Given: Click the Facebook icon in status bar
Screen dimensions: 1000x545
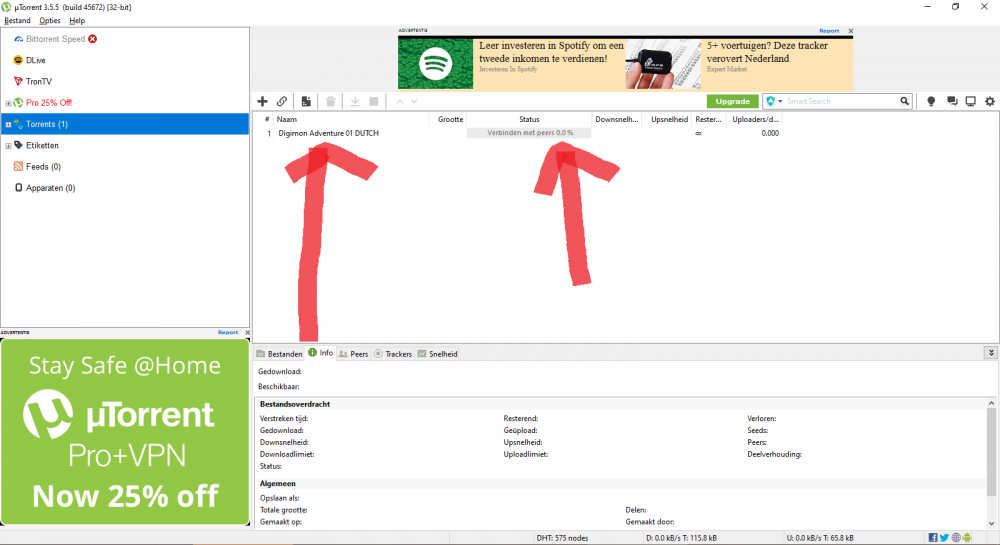Looking at the screenshot, I should 932,538.
